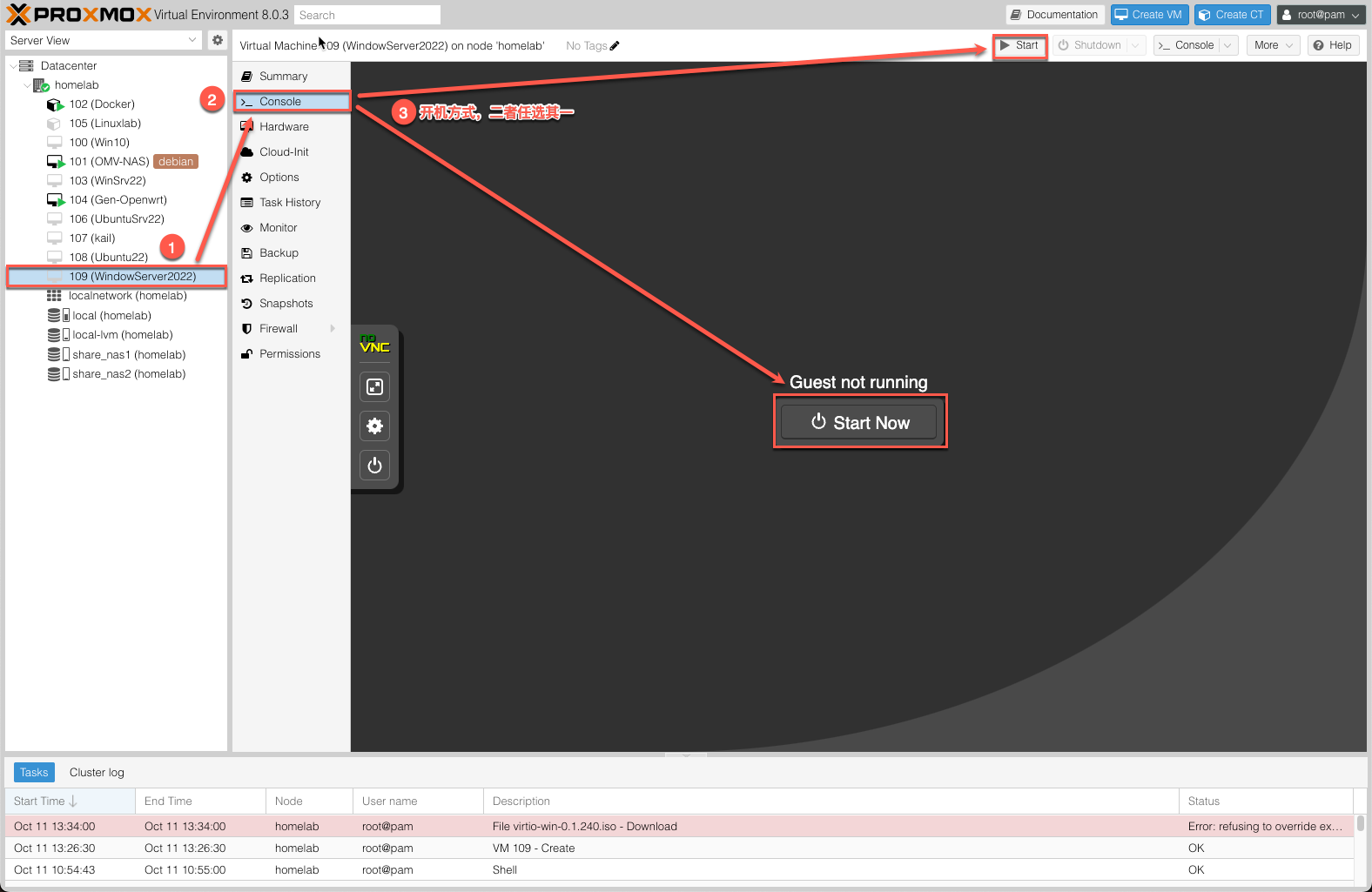Click the share_nas1 (homelab) storage icon
The image size is (1372, 892).
[x=58, y=355]
